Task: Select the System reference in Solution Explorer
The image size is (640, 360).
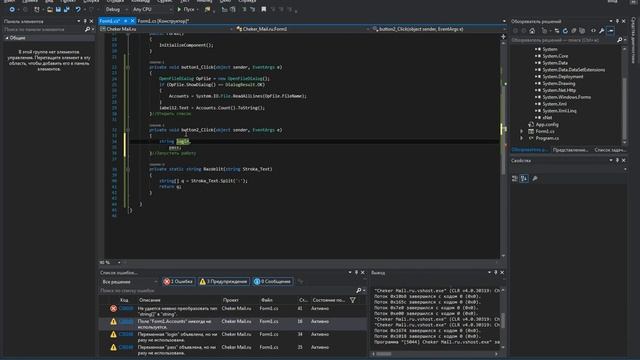Action: pos(550,49)
